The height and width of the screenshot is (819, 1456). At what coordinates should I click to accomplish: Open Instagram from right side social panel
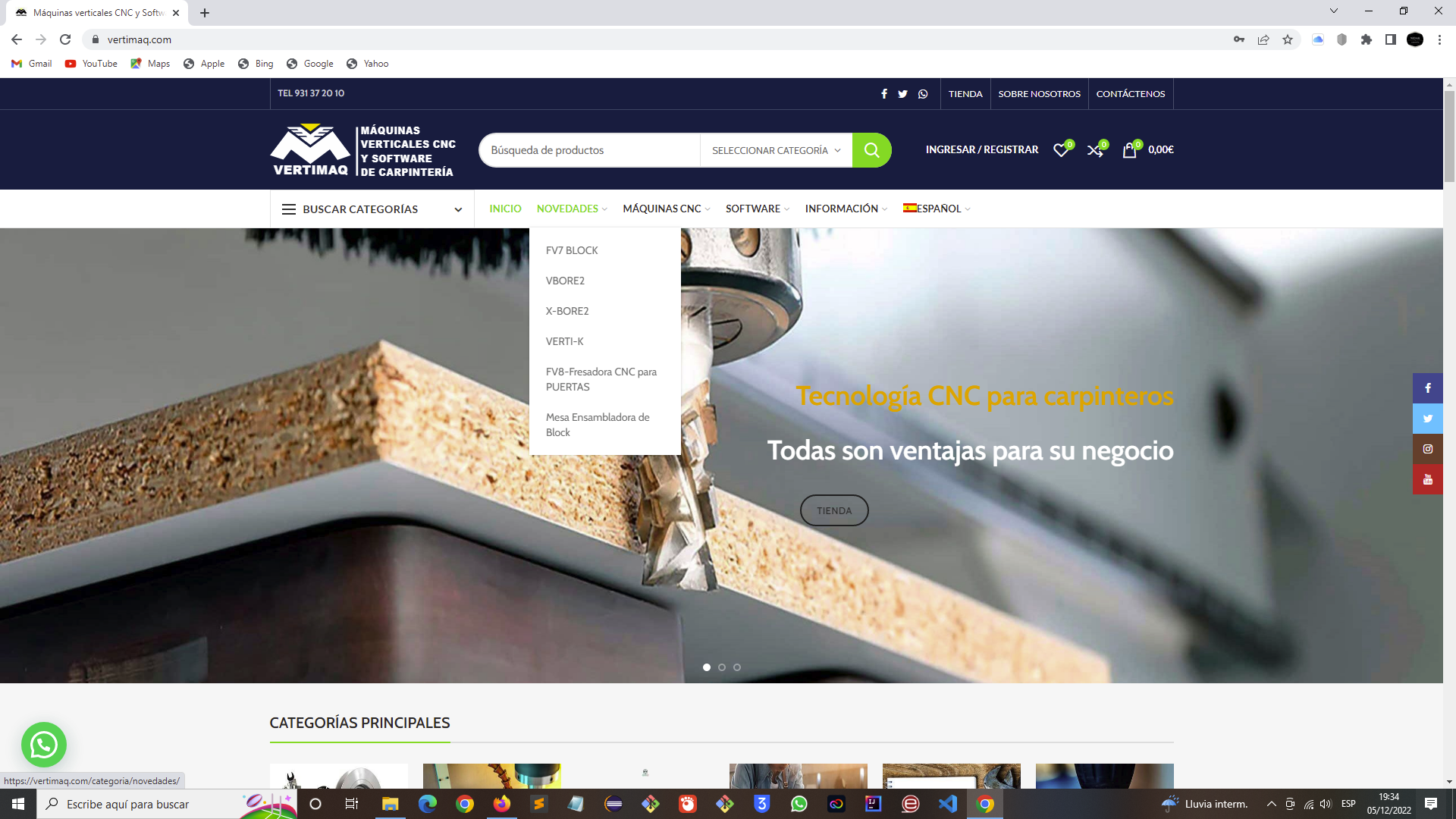click(1428, 449)
